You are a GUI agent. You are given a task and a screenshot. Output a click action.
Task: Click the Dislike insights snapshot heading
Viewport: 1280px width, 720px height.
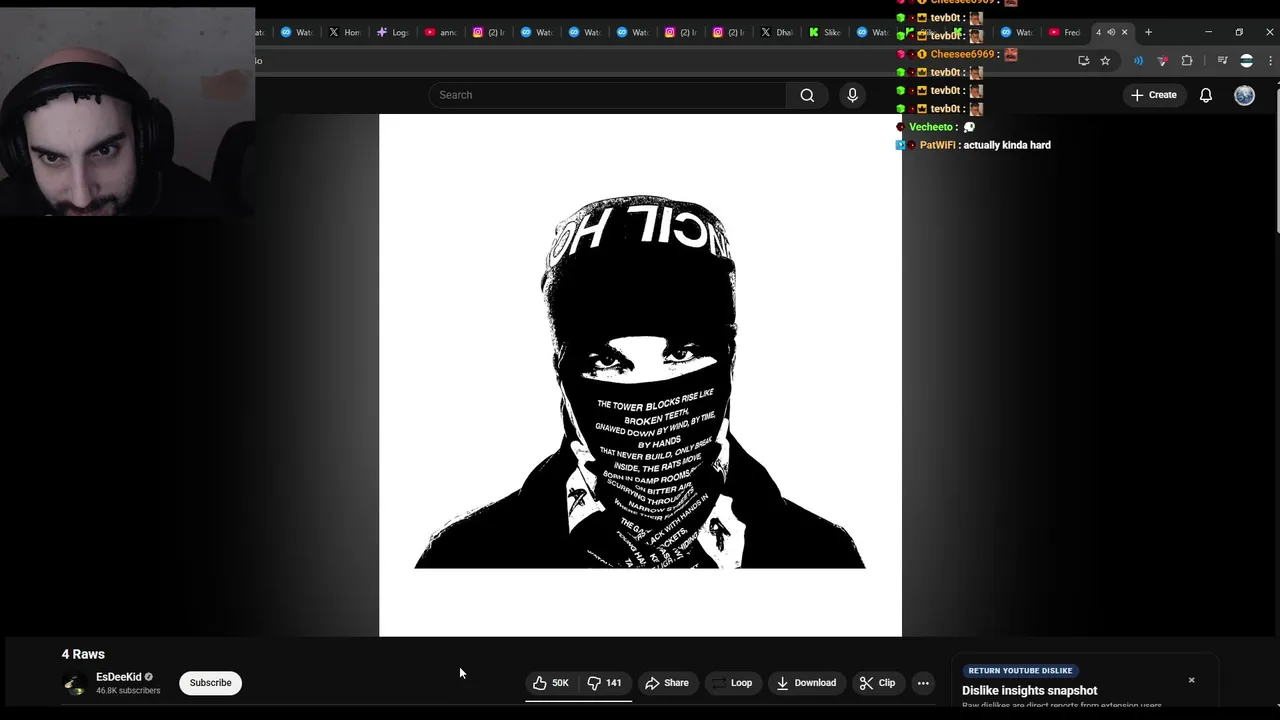[x=1029, y=691]
